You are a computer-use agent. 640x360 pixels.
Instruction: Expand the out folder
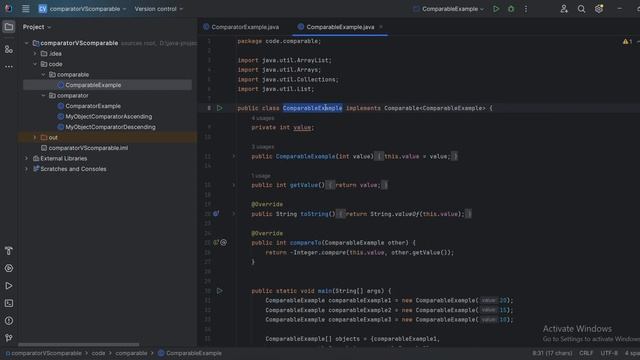(35, 138)
